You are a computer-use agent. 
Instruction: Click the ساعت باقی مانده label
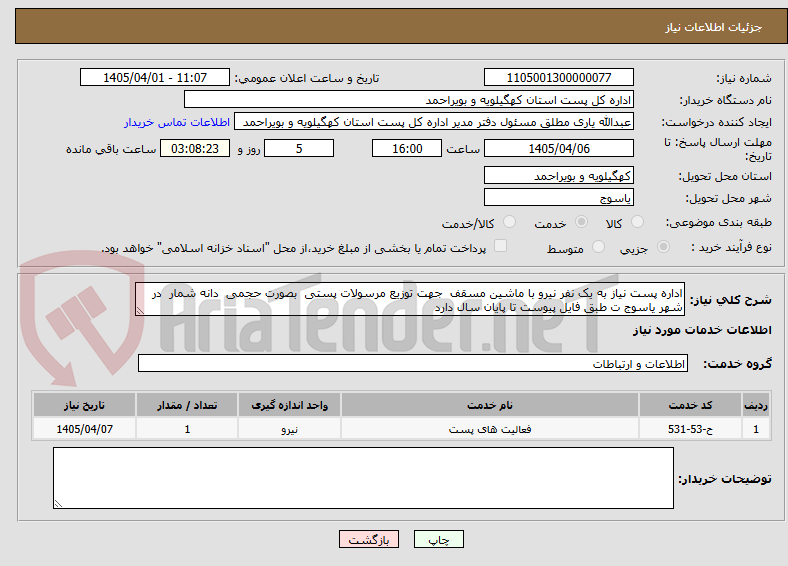point(111,149)
